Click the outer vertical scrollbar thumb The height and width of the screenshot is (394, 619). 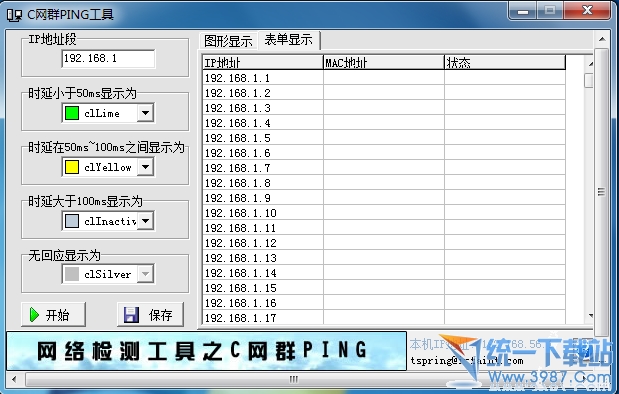click(x=602, y=192)
